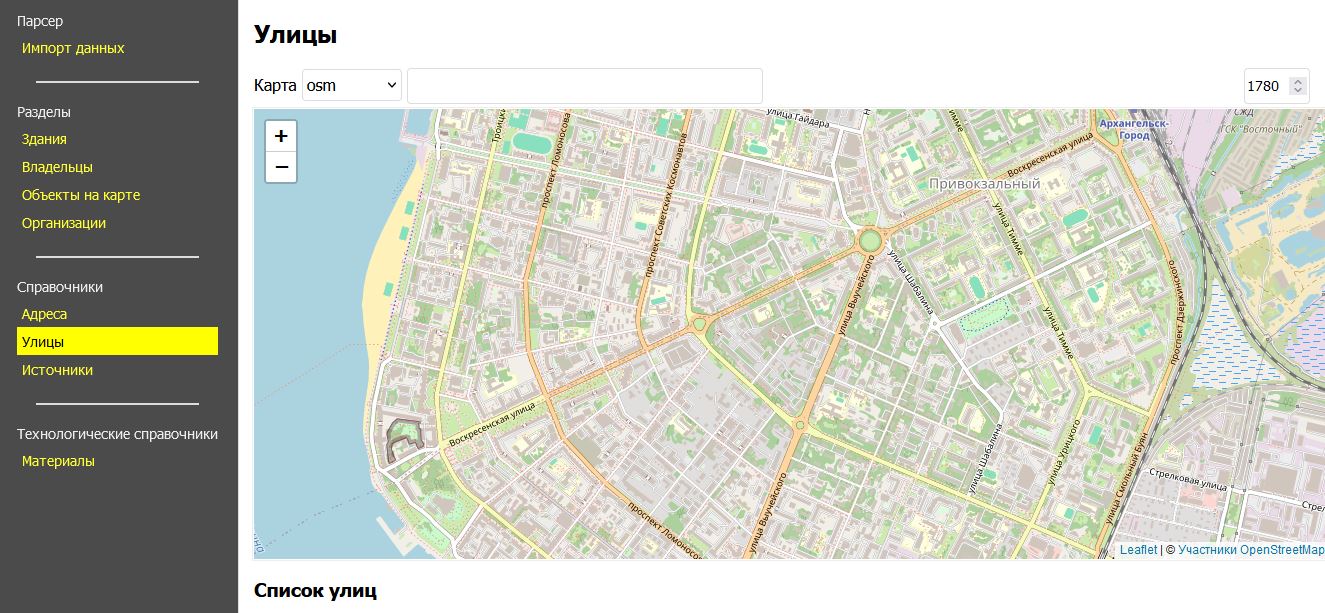Click the roundabout on Воскресенская улица
This screenshot has height=613, width=1325.
869,241
